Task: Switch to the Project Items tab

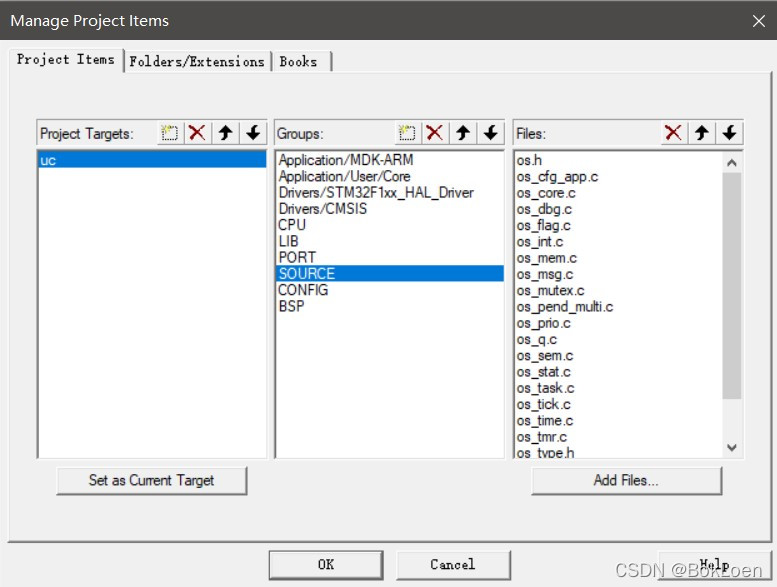Action: [65, 59]
